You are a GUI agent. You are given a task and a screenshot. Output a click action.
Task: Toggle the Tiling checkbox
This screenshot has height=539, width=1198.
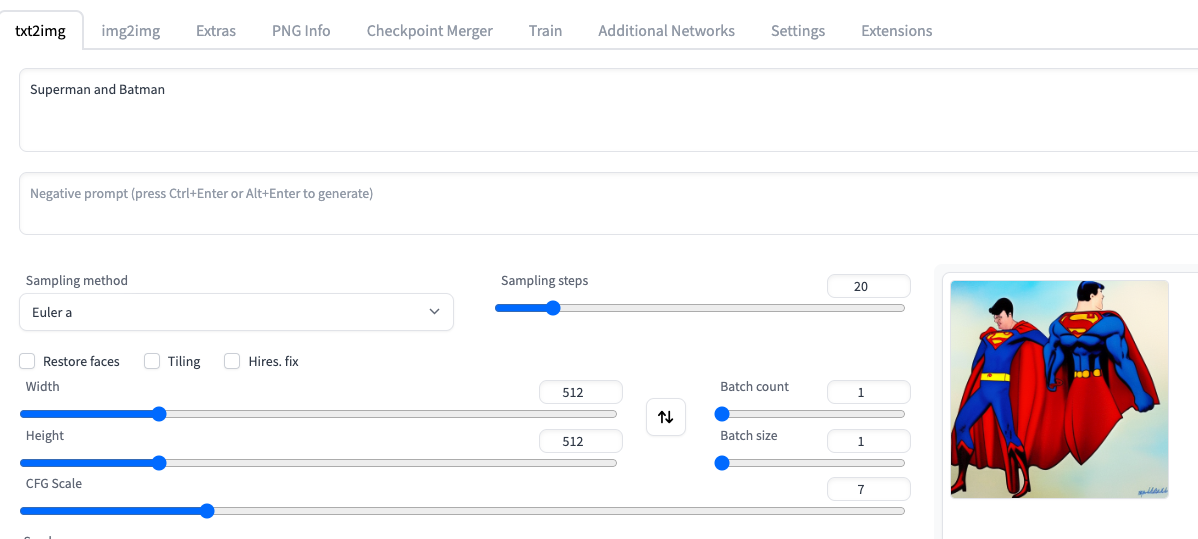point(152,361)
